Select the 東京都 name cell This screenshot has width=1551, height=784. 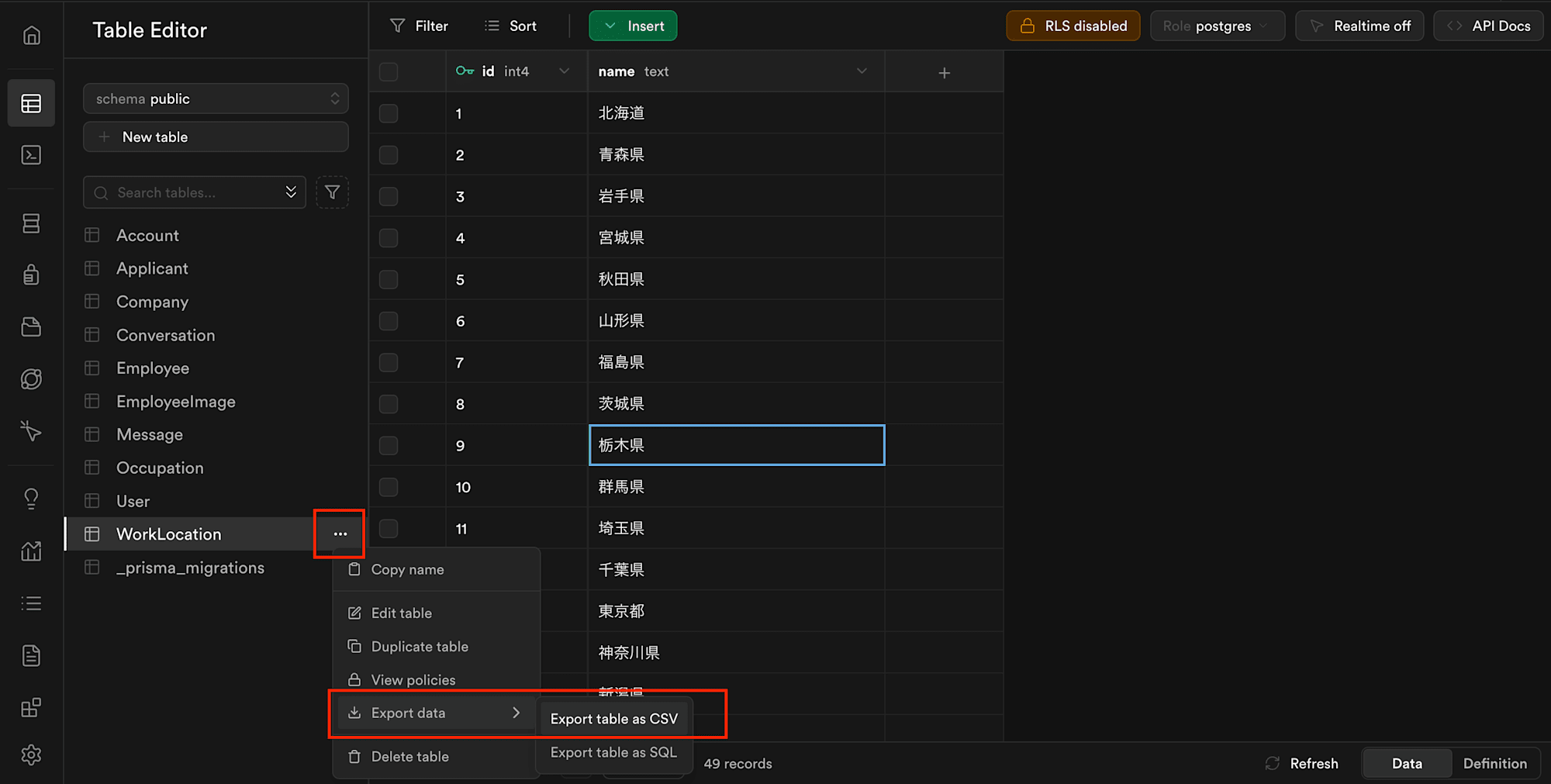tap(736, 611)
